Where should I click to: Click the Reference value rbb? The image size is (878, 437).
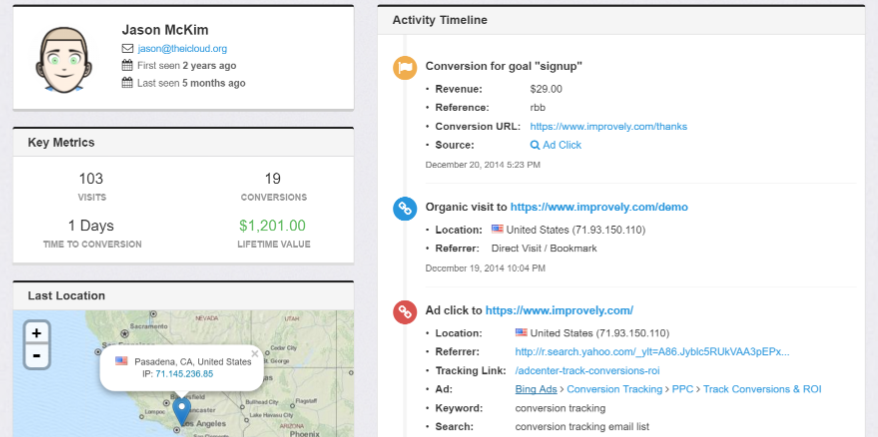tap(538, 108)
